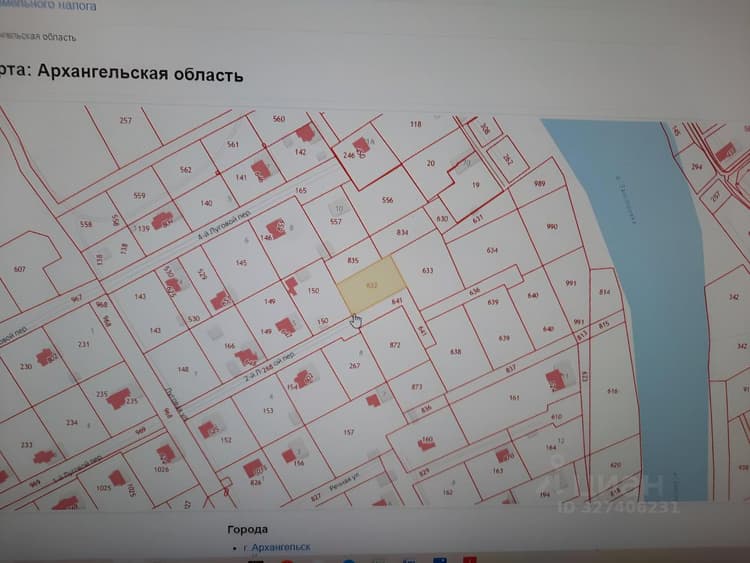This screenshot has height=563, width=750.
Task: Click the 4-й Луговой пер. street label
Action: point(225,227)
